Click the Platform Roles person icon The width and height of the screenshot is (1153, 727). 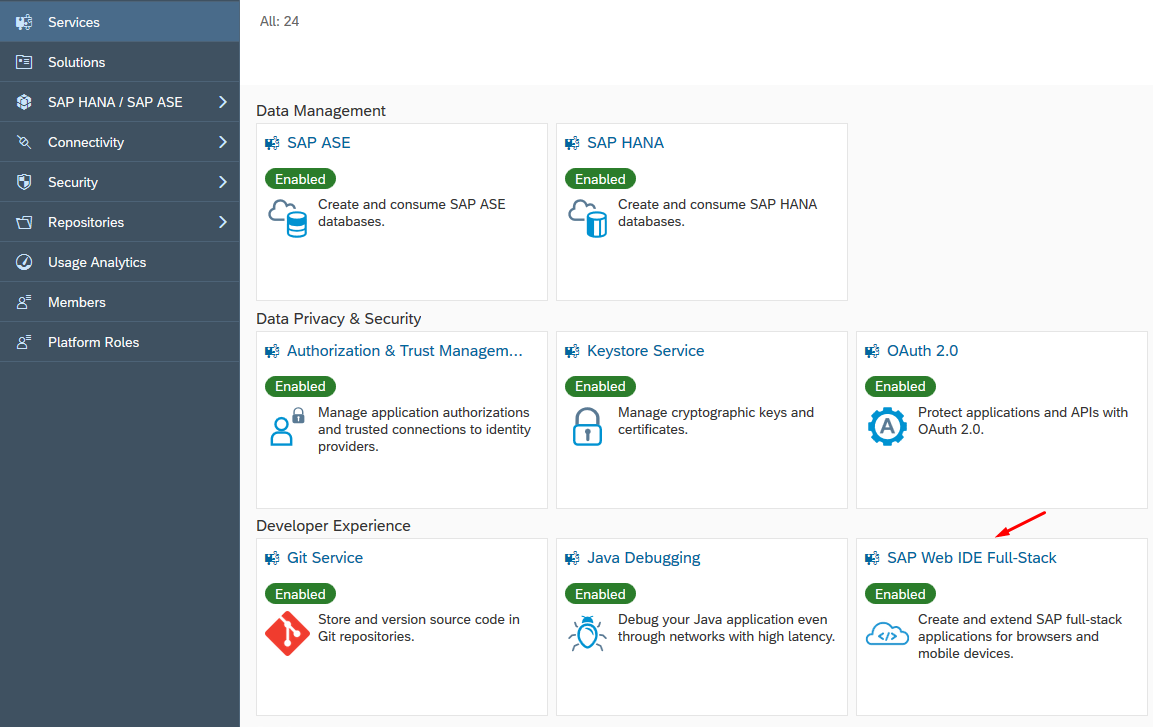pyautogui.click(x=24, y=342)
